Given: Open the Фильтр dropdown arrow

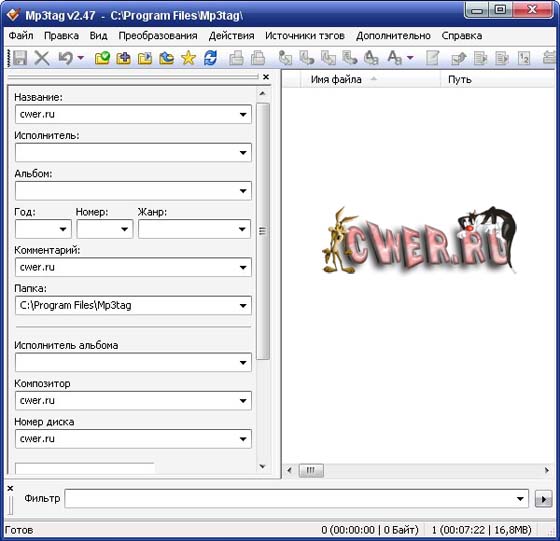Looking at the screenshot, I should click(520, 499).
